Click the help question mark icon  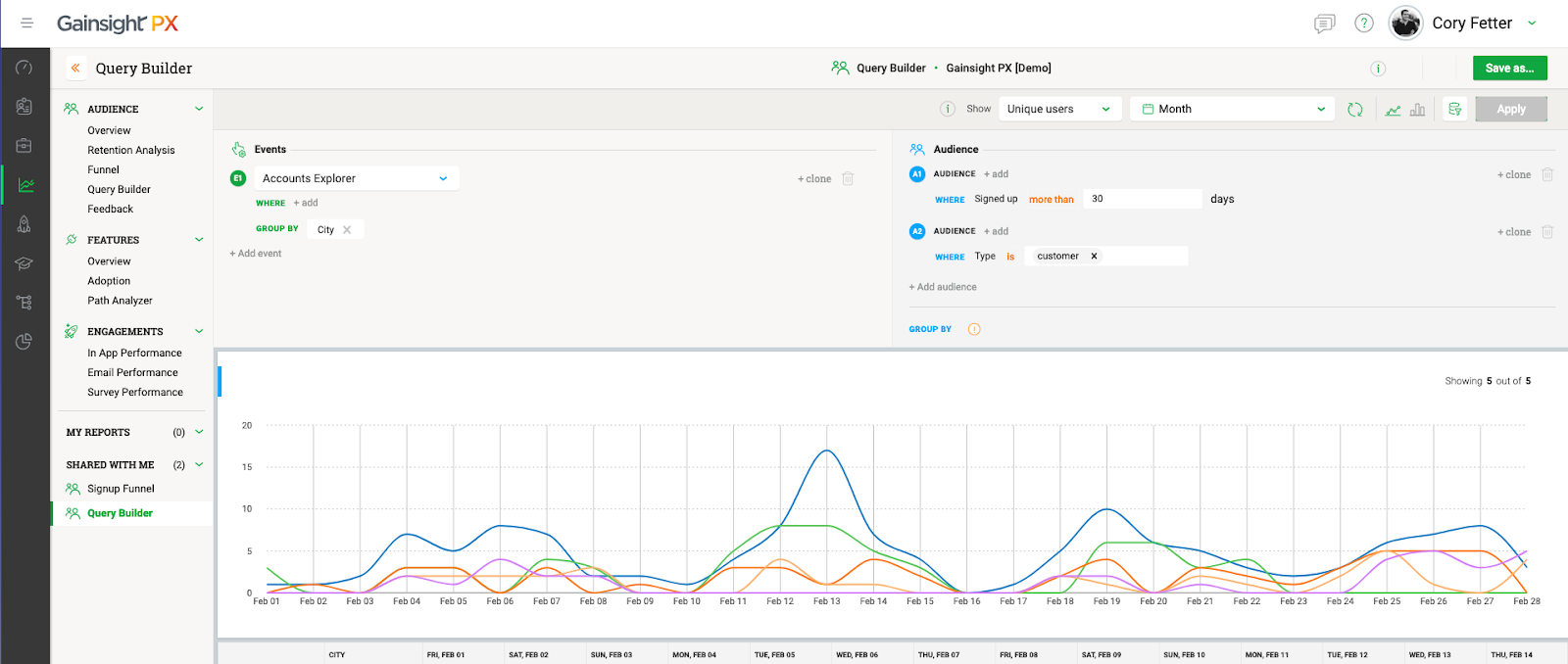pos(1363,24)
